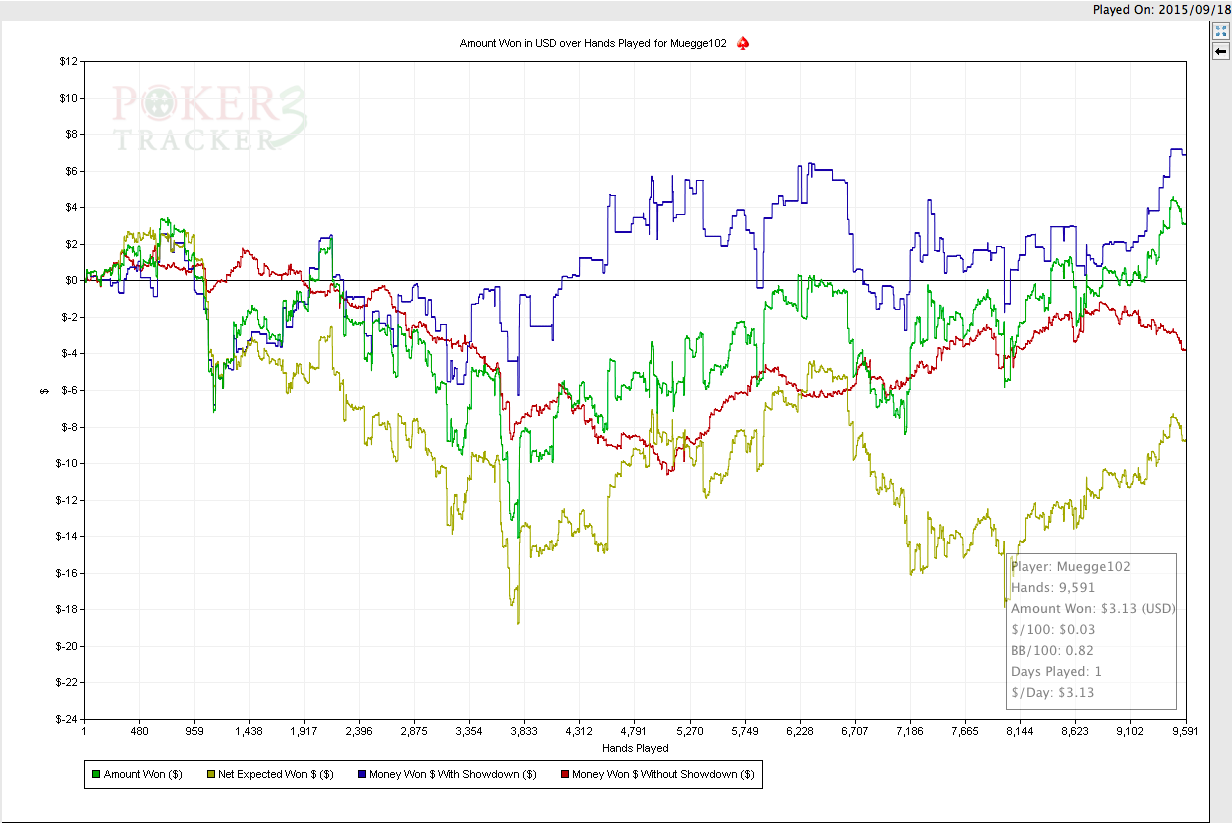Toggle Money Won $ Without Showdown series
1232x823 pixels.
pyautogui.click(x=658, y=774)
